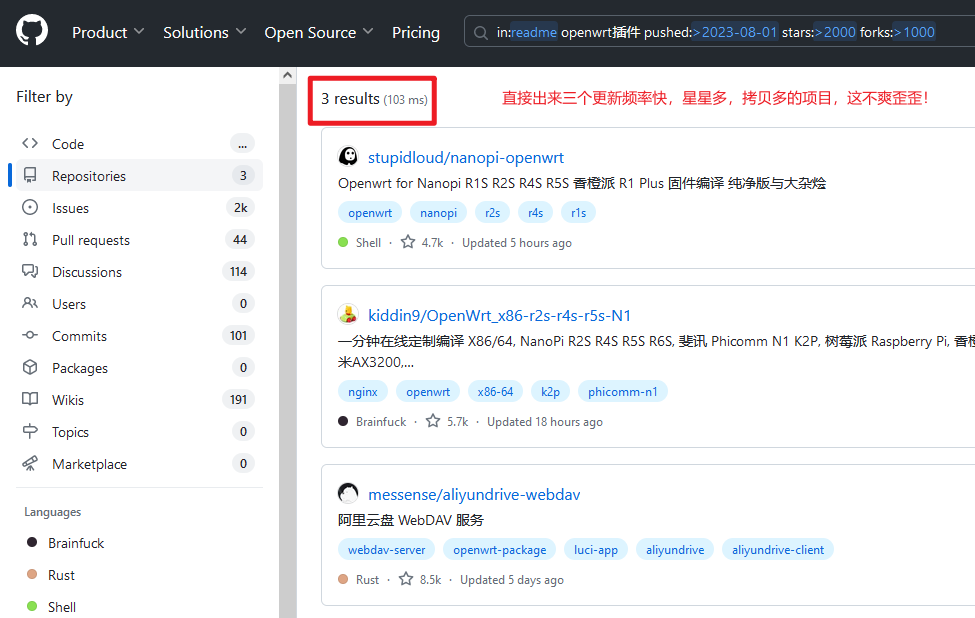This screenshot has height=618, width=975.
Task: Filter results by Repositories
Action: [x=139, y=175]
